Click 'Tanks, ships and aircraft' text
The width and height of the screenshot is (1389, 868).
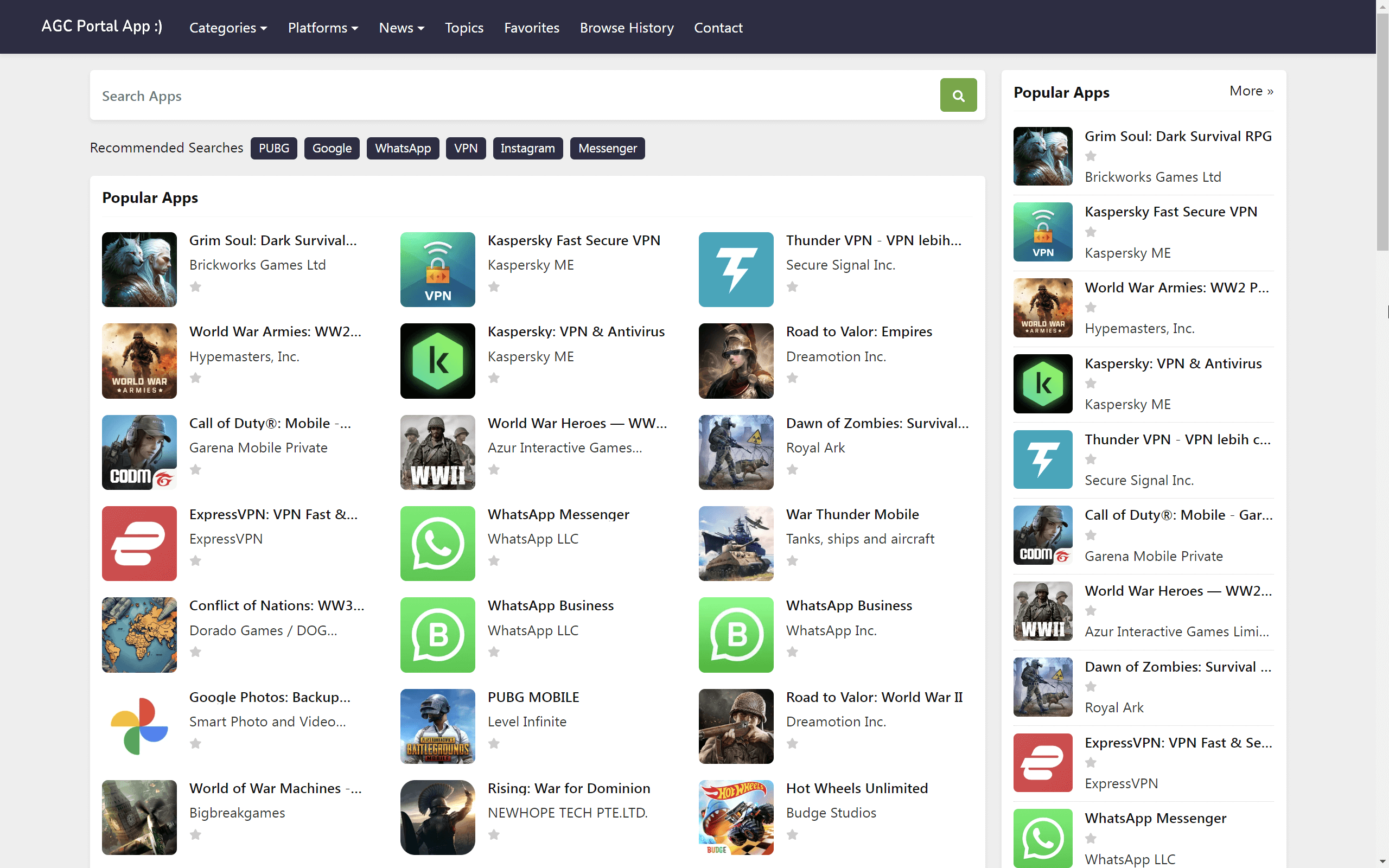860,539
